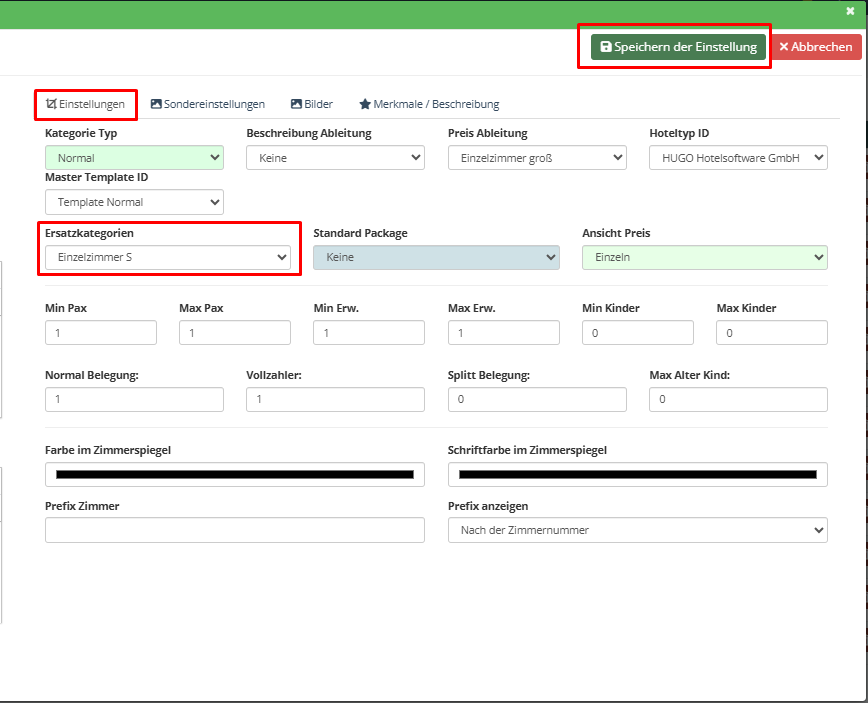The image size is (868, 703).
Task: Click the picture icon beside Bilder
Action: (296, 104)
